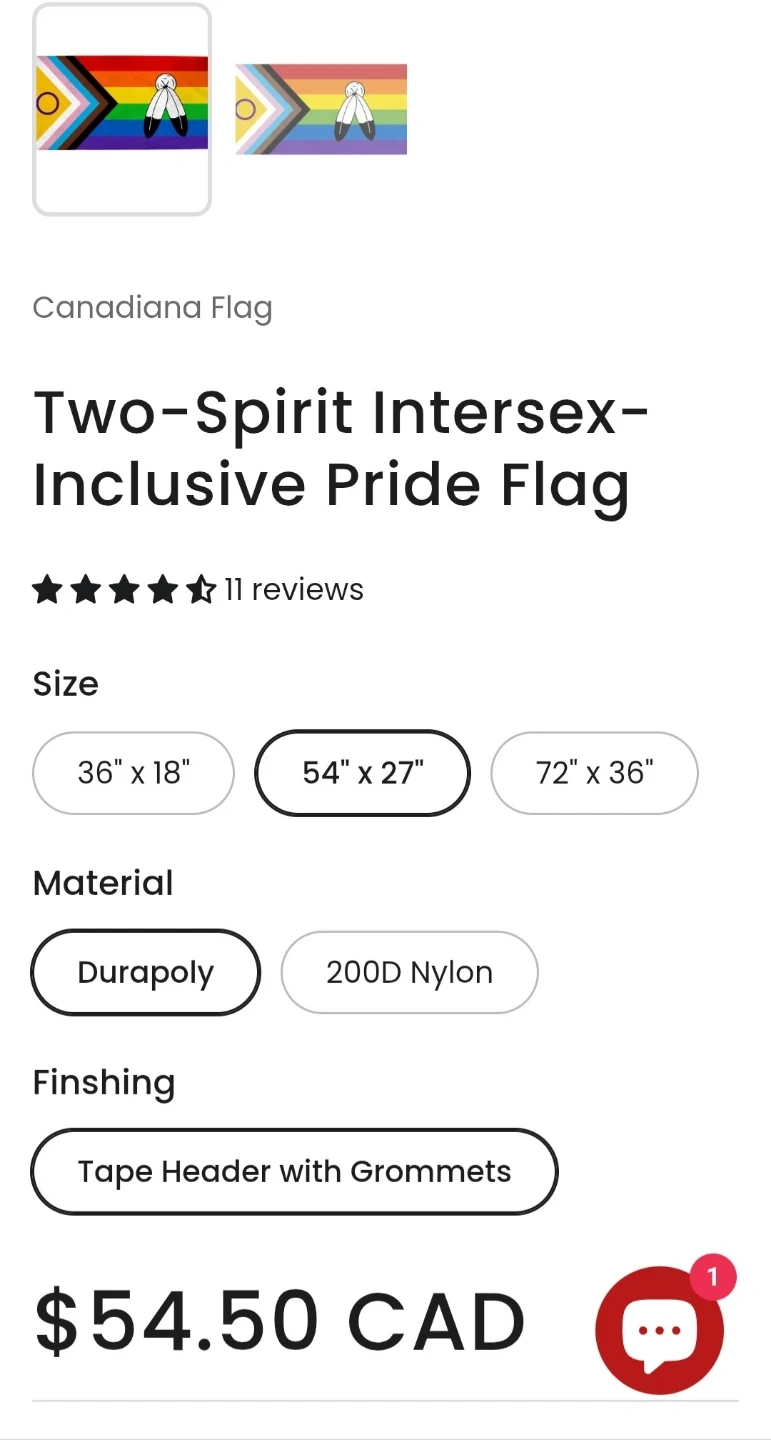Choose the 54" x 27" size option
Image resolution: width=771 pixels, height=1440 pixels.
(362, 773)
